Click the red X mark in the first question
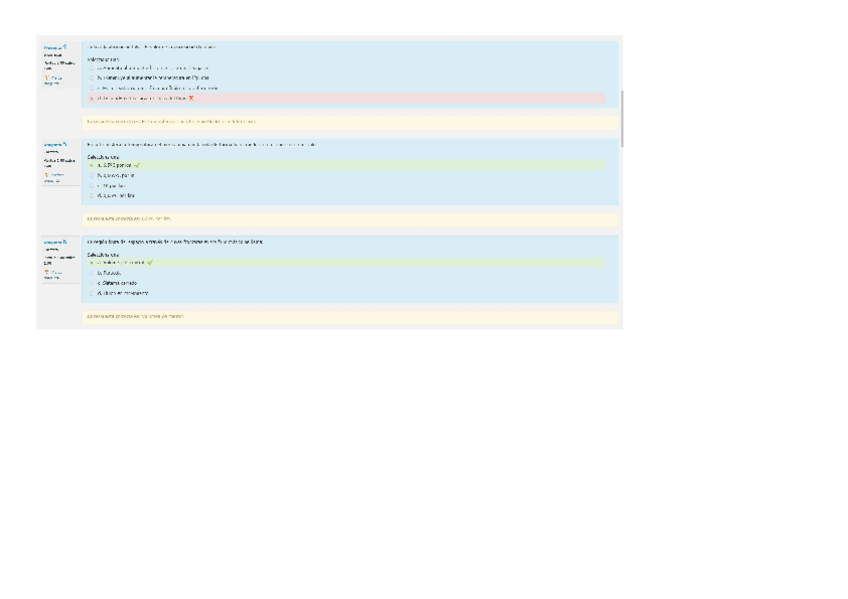This screenshot has height=599, width=848. pos(191,98)
